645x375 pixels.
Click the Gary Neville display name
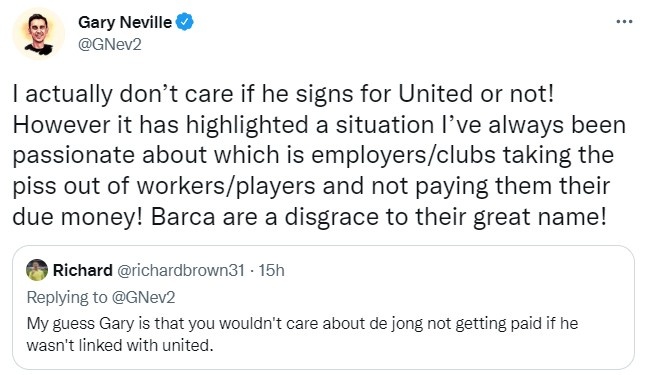125,22
